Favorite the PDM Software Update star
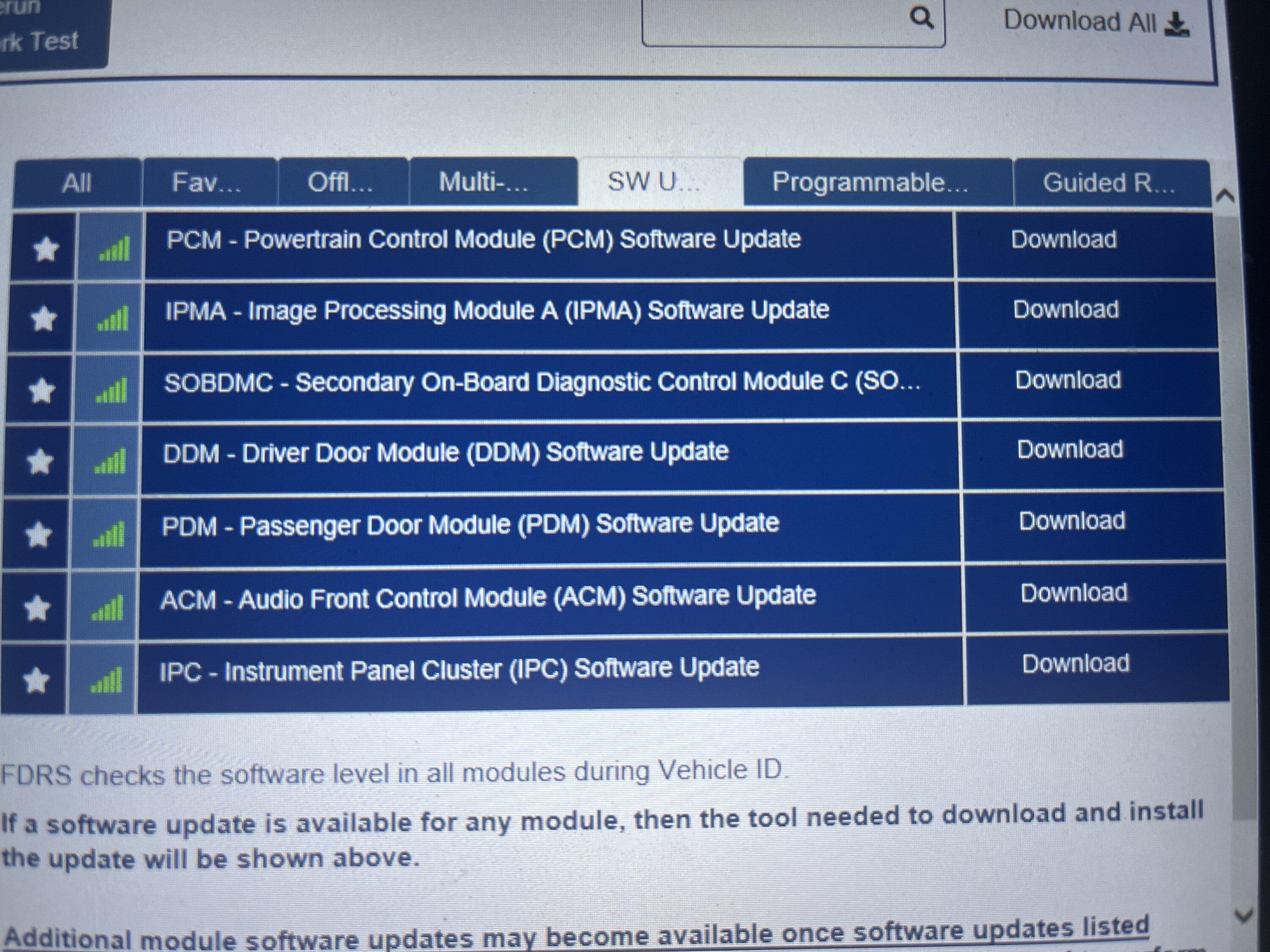1270x952 pixels. [x=39, y=535]
